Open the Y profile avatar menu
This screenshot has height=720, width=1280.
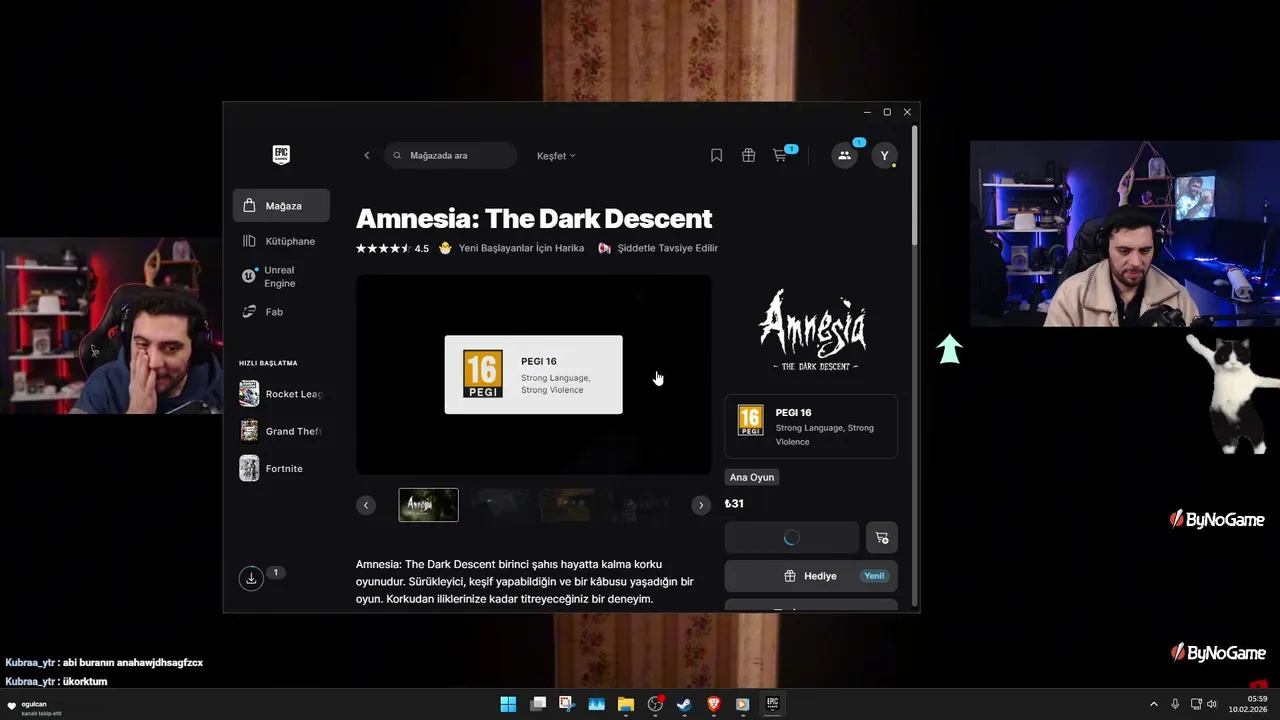[x=884, y=155]
